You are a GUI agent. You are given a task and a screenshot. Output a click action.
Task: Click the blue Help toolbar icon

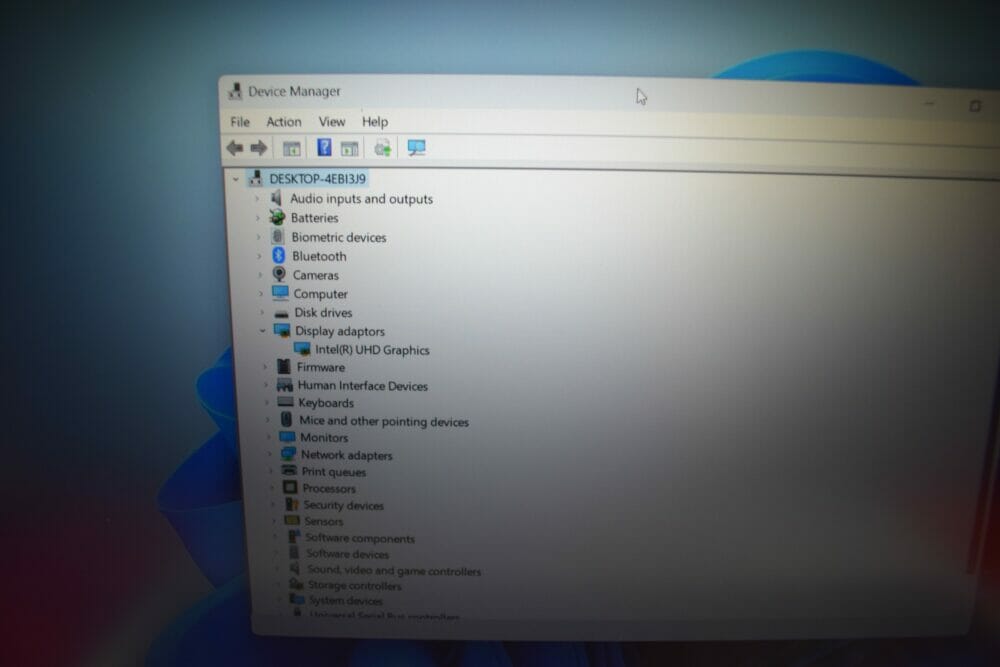point(324,148)
